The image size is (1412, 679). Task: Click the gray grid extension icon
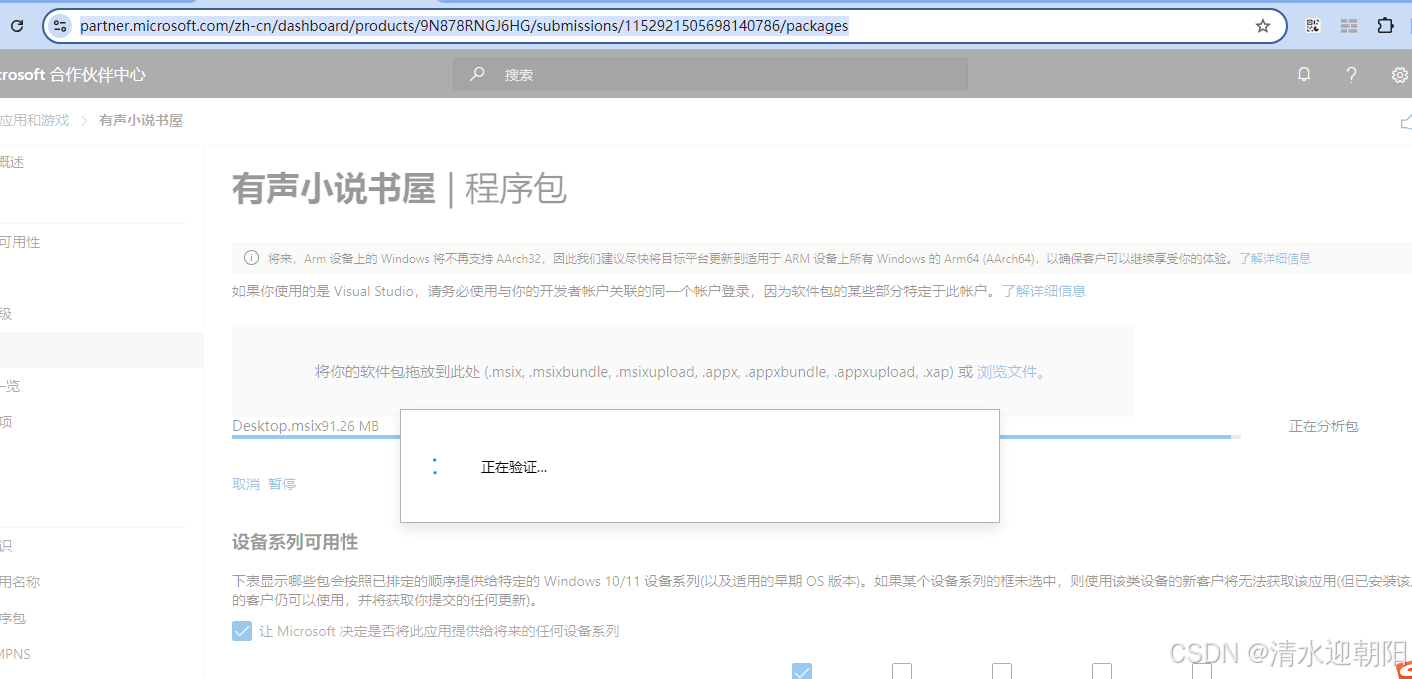[1349, 26]
